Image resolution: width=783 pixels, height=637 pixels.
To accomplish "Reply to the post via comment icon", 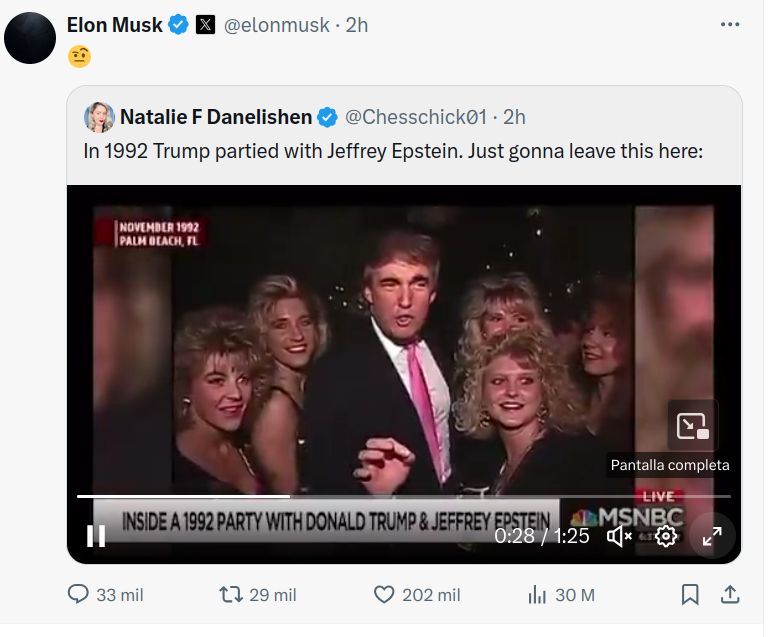I will pyautogui.click(x=79, y=595).
